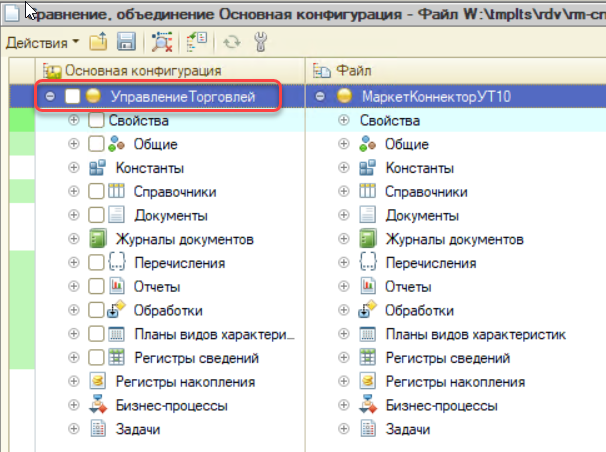Click the Регистры сведений grid icon in left tree
This screenshot has height=452, width=606.
point(116,357)
